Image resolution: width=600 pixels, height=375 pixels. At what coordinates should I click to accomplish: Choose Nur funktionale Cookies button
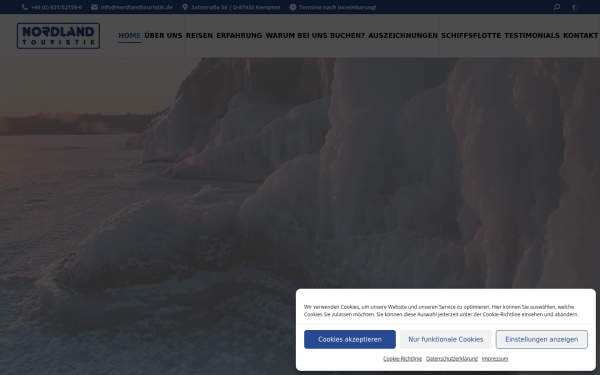[446, 339]
